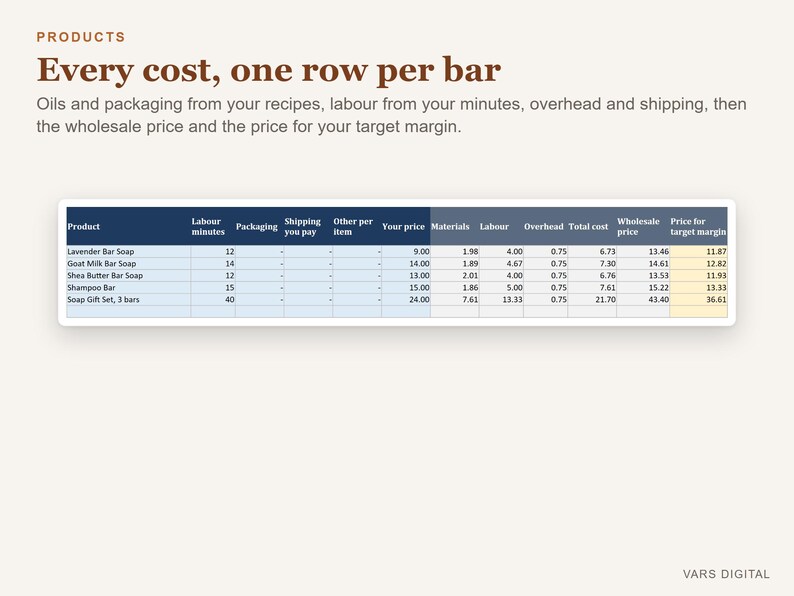Click Lavender total cost 6.73
Screen dimensions: 794x596
point(592,252)
